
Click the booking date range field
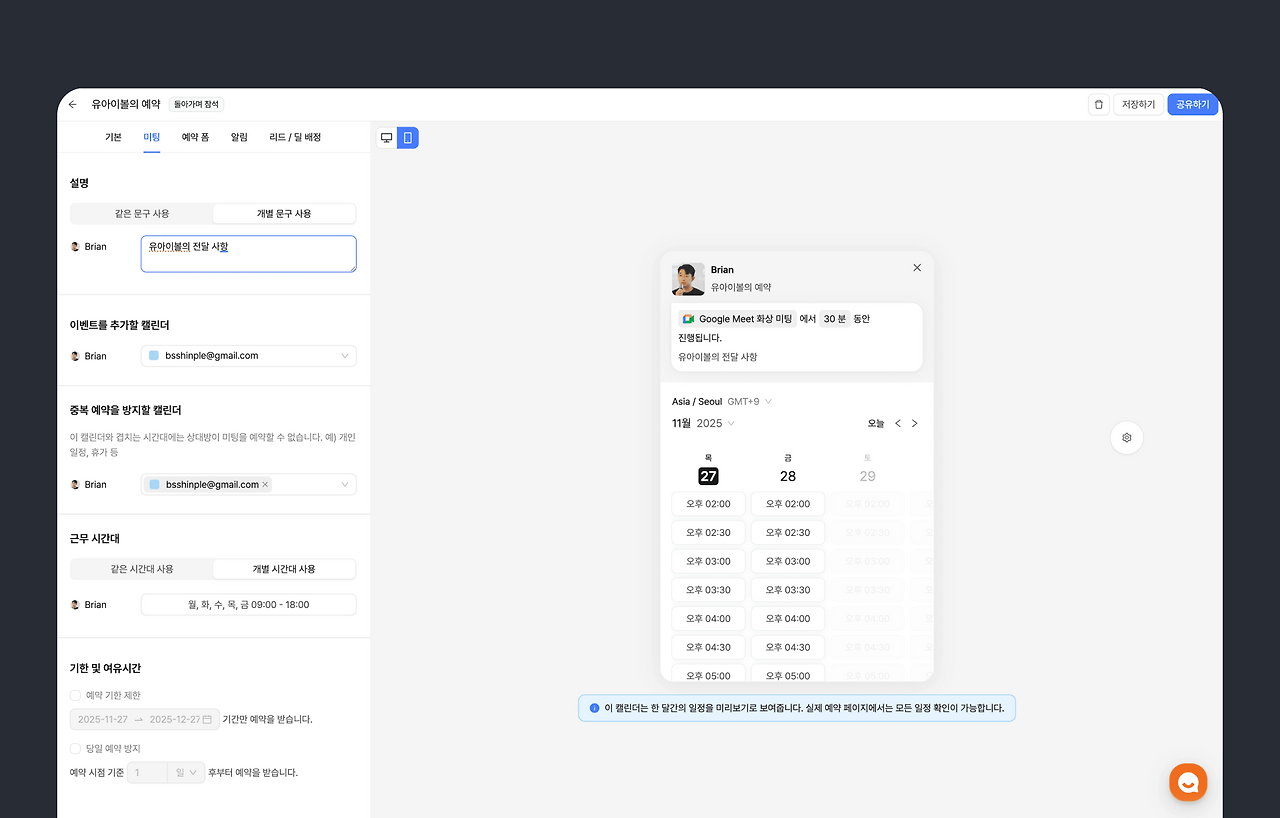pyautogui.click(x=145, y=719)
